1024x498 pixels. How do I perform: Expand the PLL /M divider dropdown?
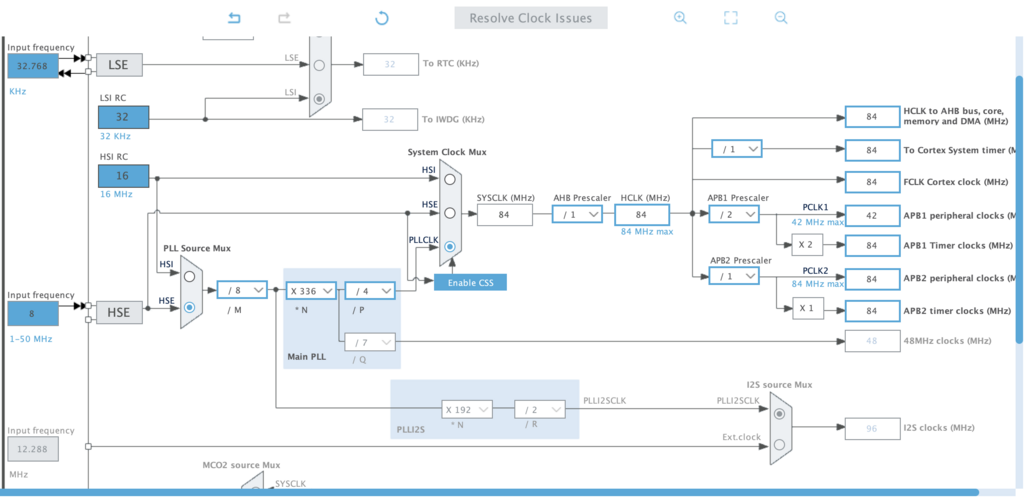pyautogui.click(x=242, y=290)
